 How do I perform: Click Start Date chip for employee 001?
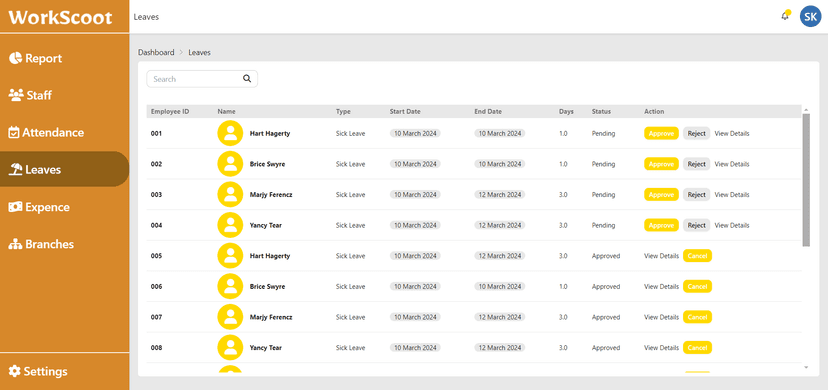(x=415, y=134)
